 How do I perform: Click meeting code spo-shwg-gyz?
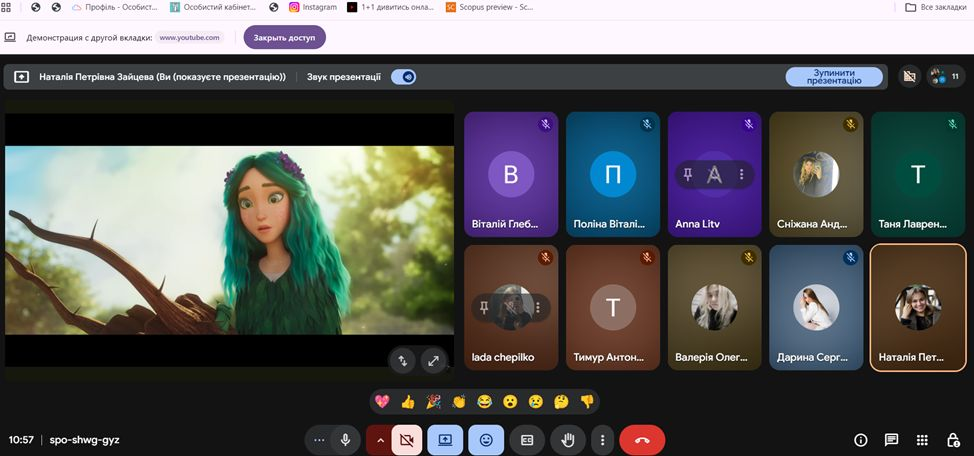(x=84, y=440)
